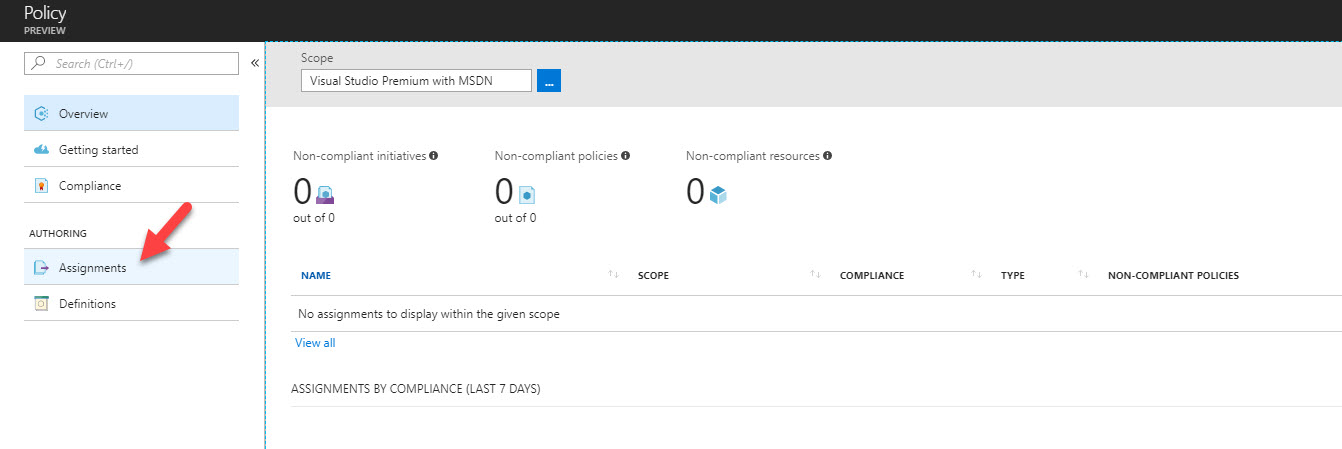
Task: Sort by the NAME column arrows
Action: point(614,275)
